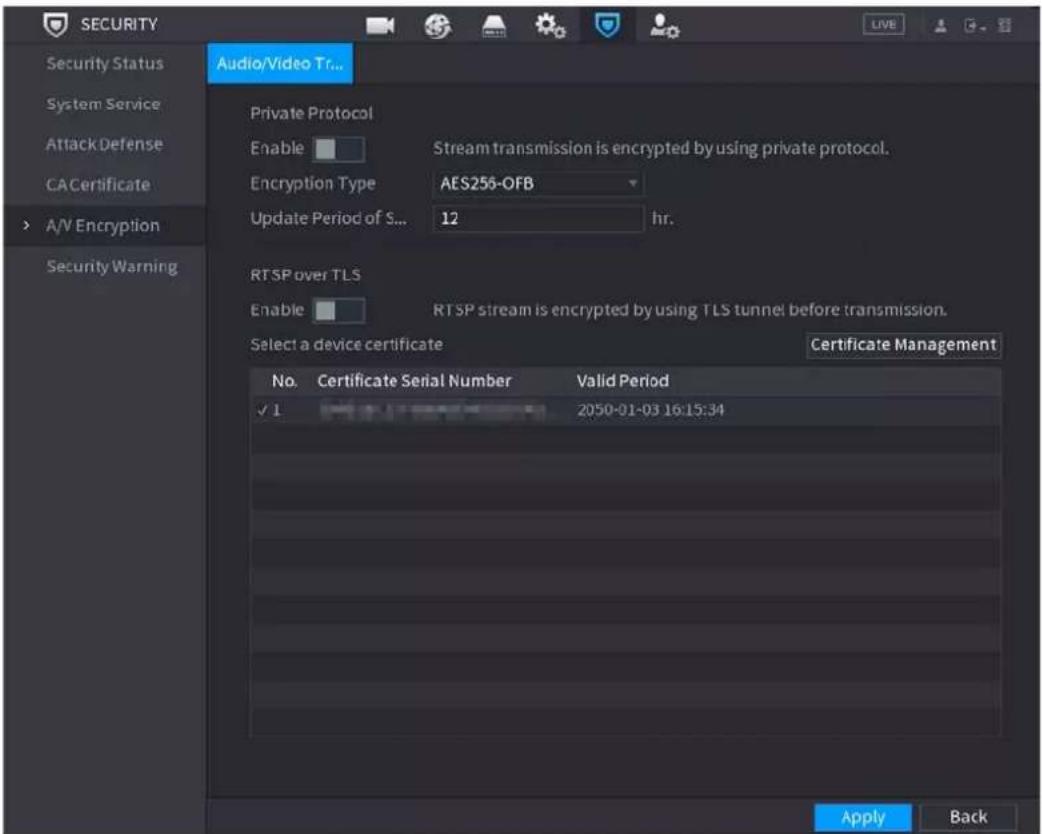
Task: Click the Update Period input field
Action: pyautogui.click(x=538, y=218)
